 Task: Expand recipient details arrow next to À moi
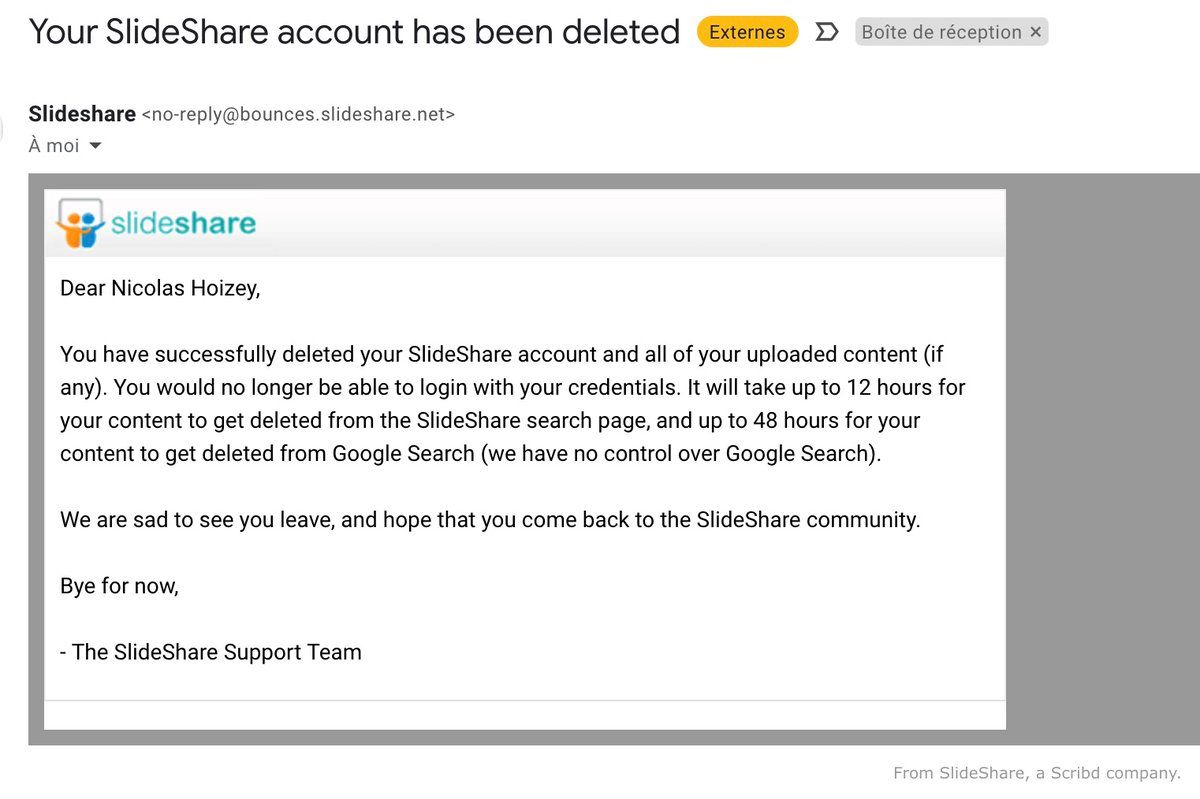(x=95, y=146)
